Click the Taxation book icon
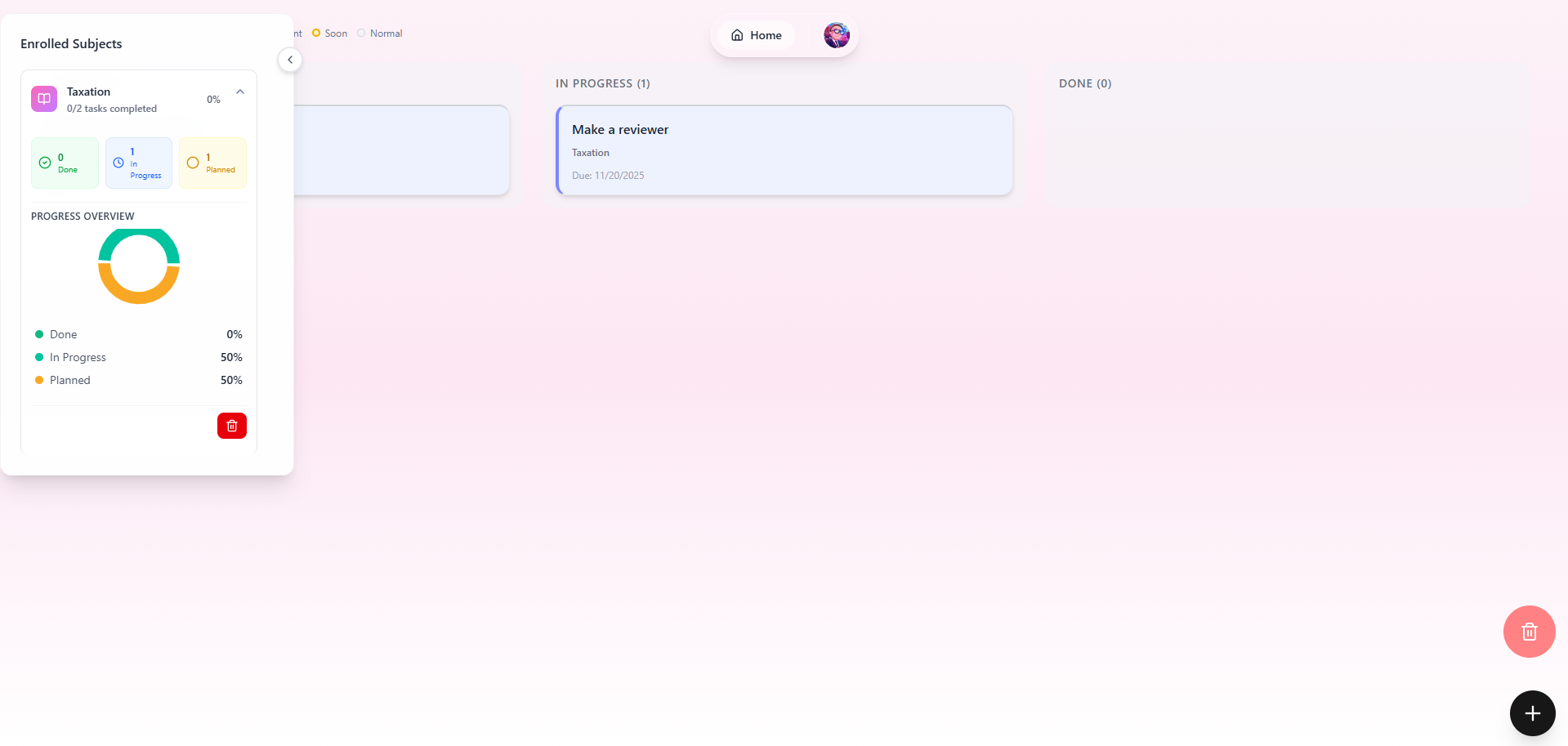 [x=44, y=99]
